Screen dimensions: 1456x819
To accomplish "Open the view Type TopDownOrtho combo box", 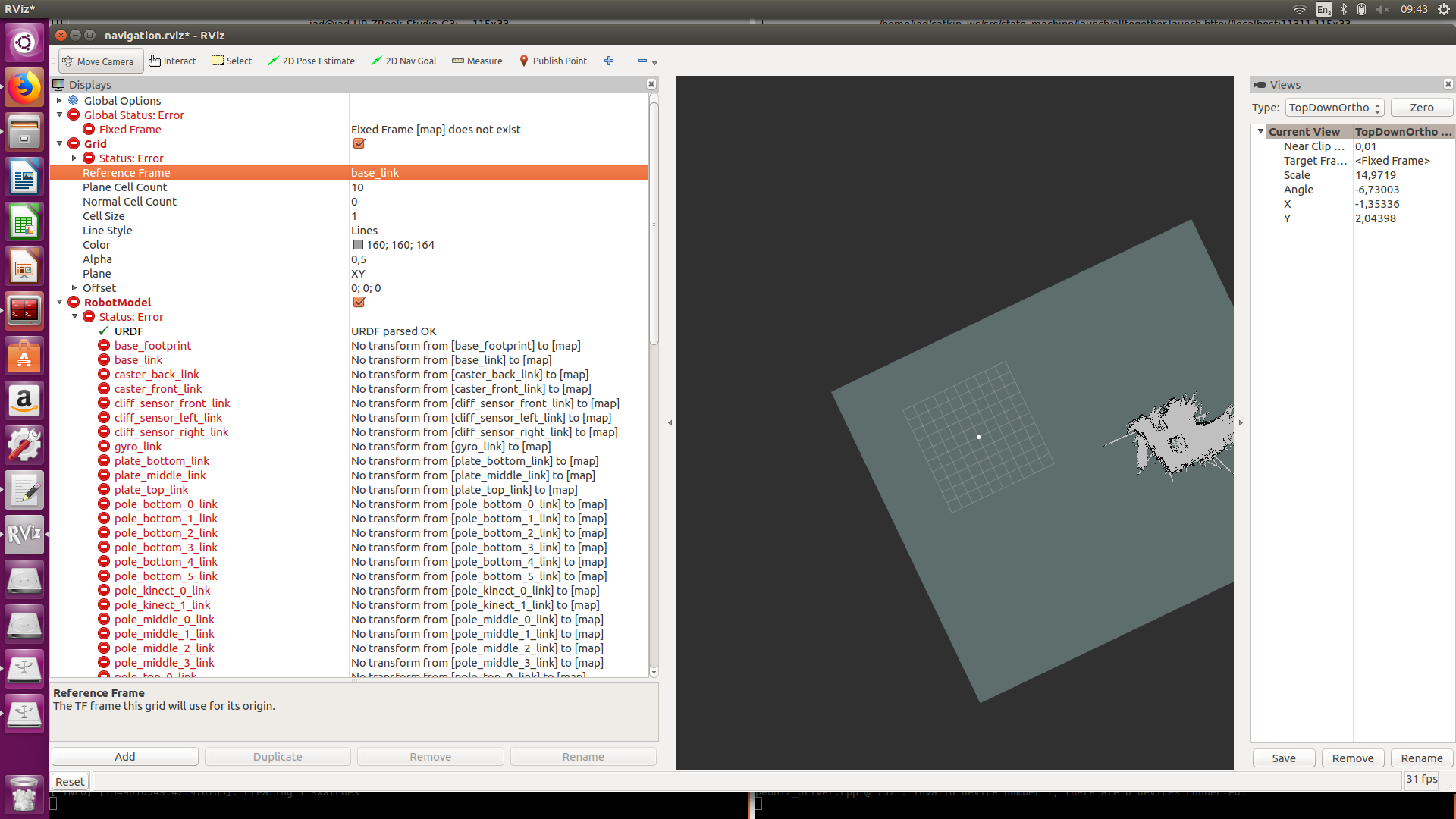I will click(1335, 108).
